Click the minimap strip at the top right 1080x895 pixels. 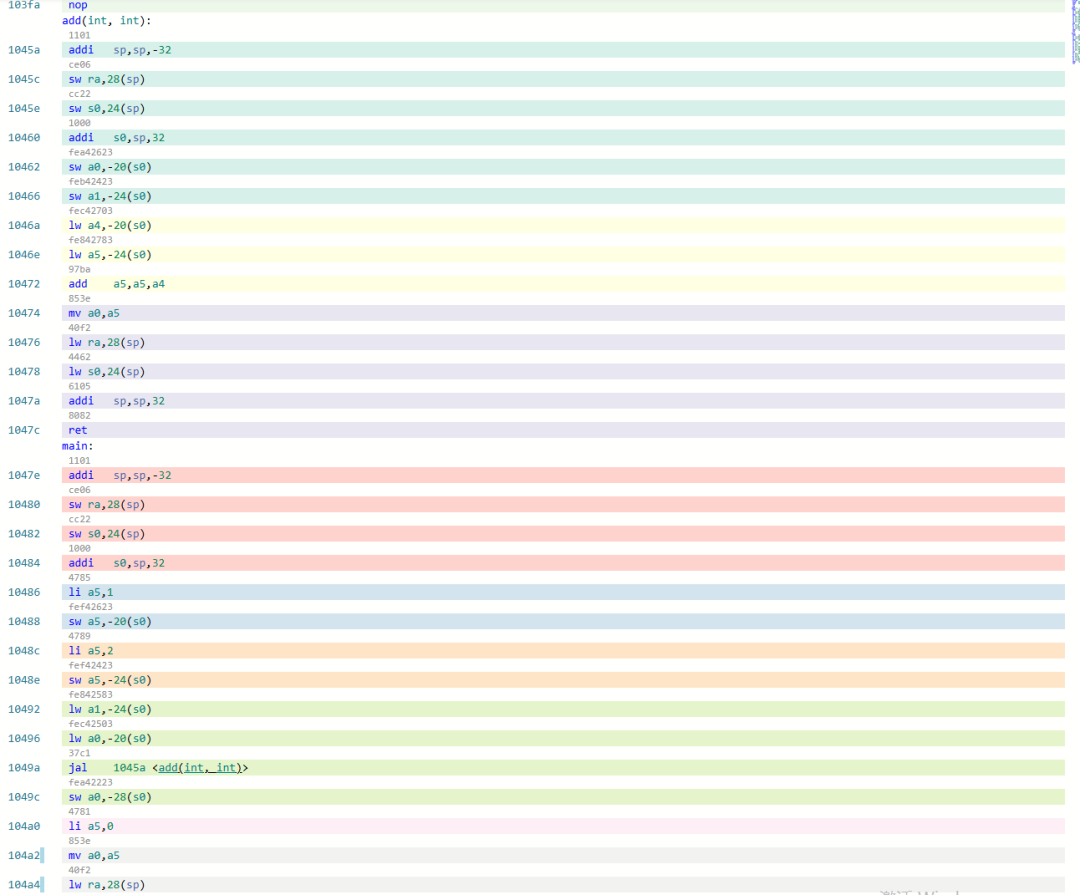1075,32
